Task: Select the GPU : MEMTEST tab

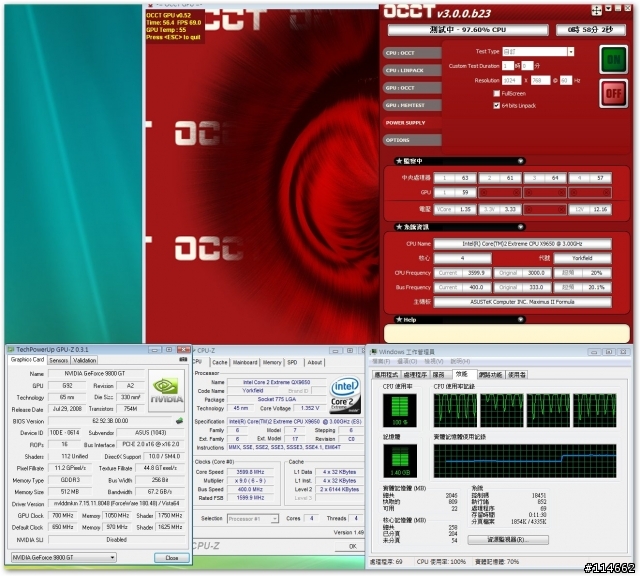Action: [x=413, y=105]
